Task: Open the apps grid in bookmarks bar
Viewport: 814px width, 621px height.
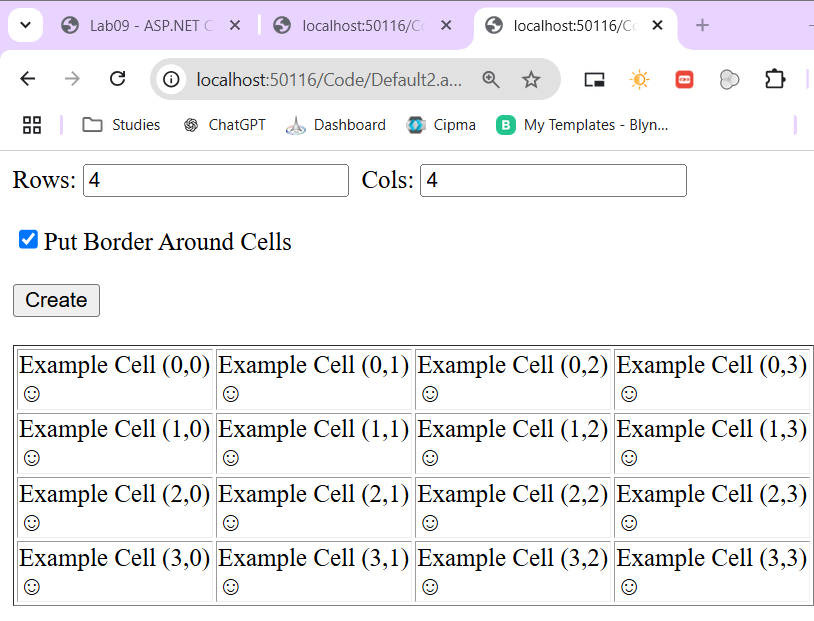Action: click(x=32, y=125)
